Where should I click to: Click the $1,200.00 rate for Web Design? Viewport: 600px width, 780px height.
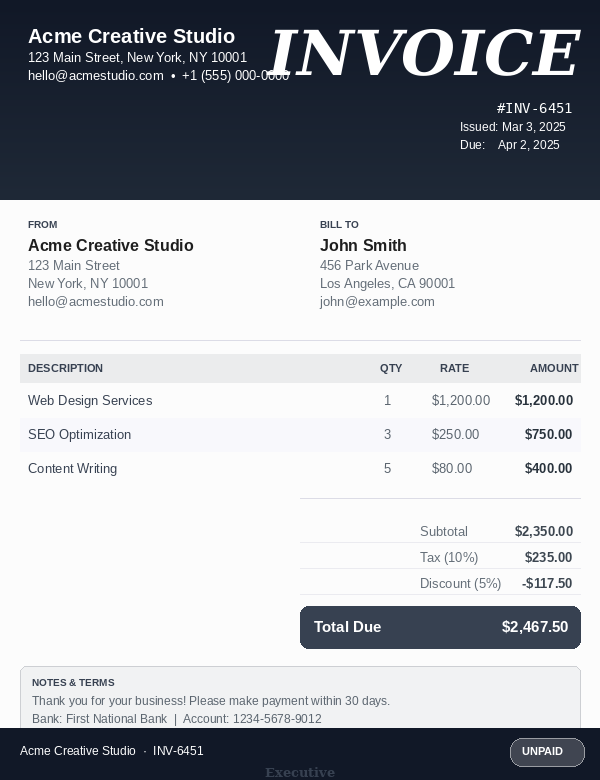[461, 400]
